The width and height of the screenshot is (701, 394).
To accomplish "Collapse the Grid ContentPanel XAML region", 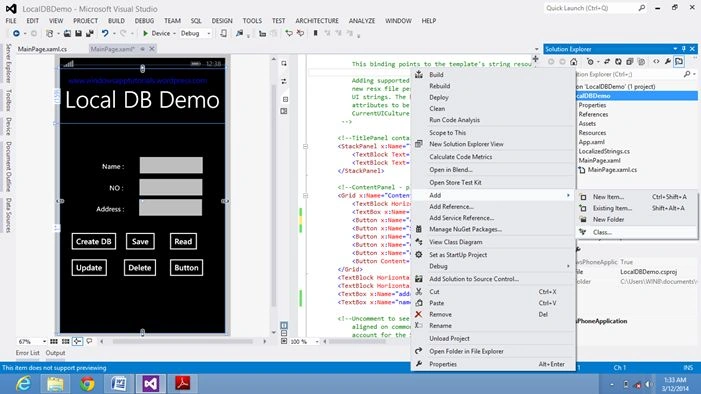I will 305,195.
